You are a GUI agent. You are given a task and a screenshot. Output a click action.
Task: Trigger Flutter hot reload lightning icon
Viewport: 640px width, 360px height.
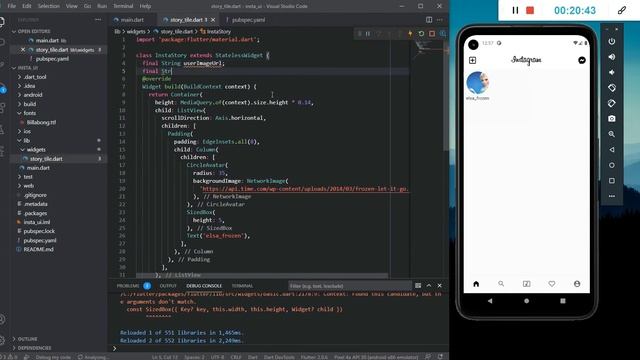pos(410,34)
